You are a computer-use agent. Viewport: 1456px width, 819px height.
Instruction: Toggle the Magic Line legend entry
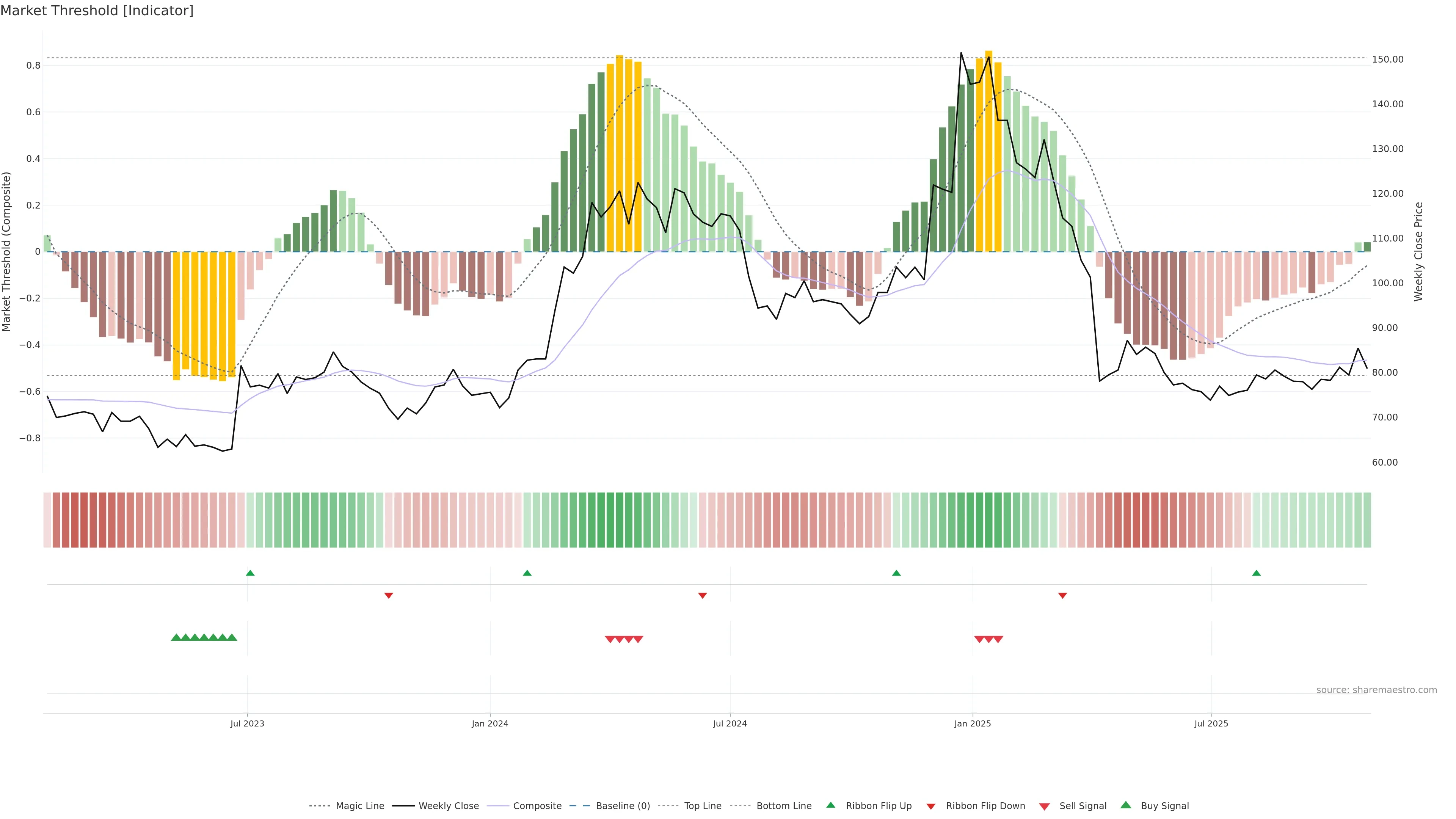(359, 806)
